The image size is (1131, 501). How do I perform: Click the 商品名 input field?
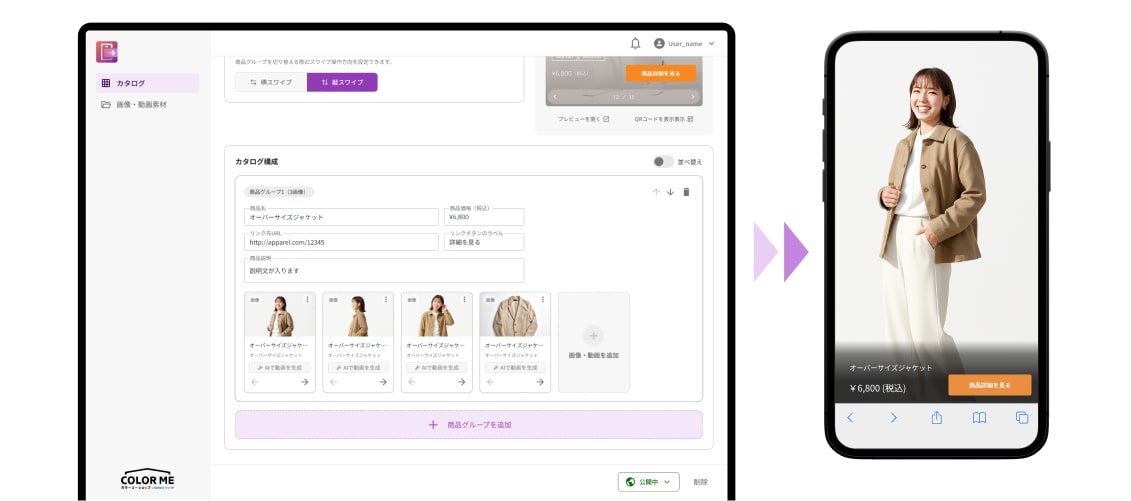pyautogui.click(x=342, y=217)
